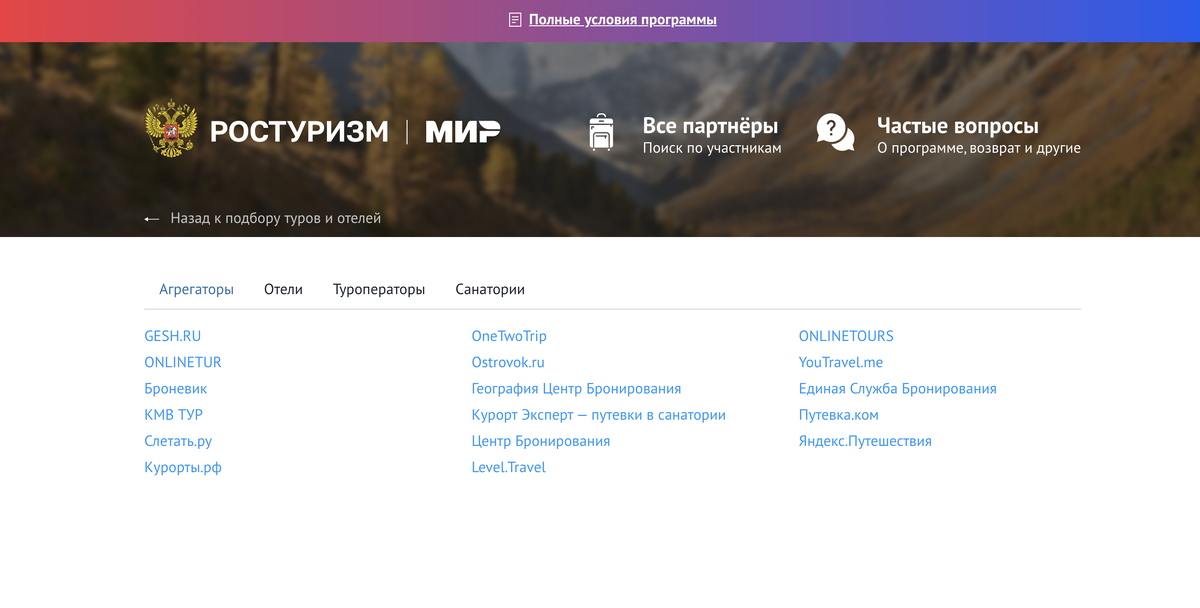Click the standalone Центр Бронирования link
1200x608 pixels.
(540, 441)
